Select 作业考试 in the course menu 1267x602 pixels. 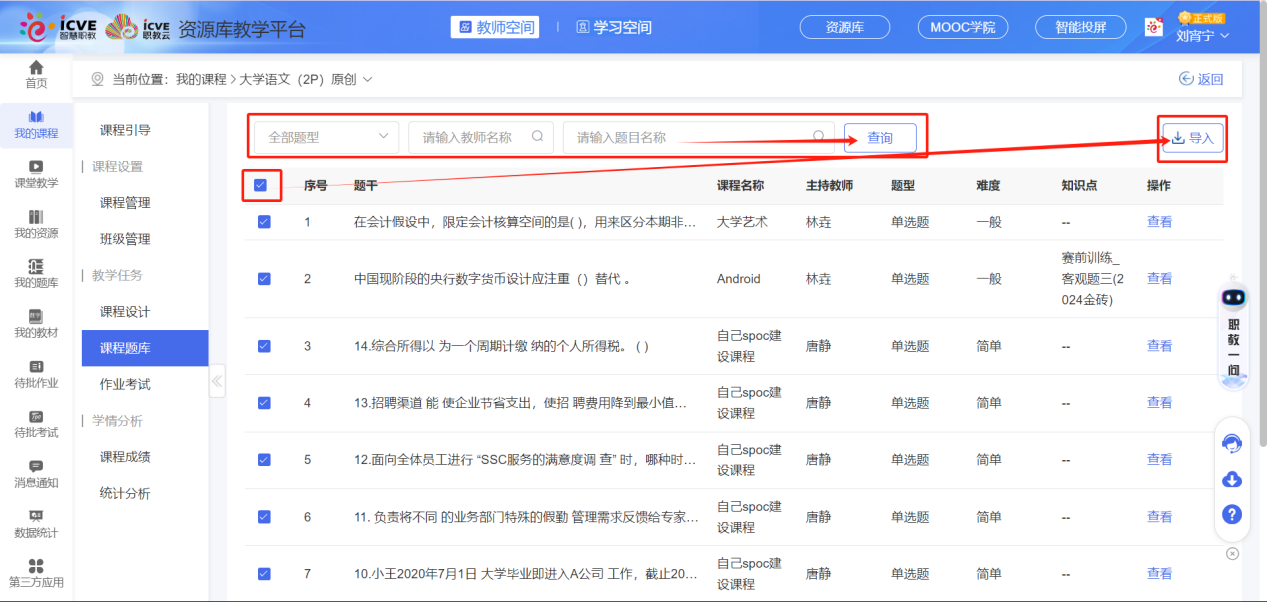tap(126, 384)
